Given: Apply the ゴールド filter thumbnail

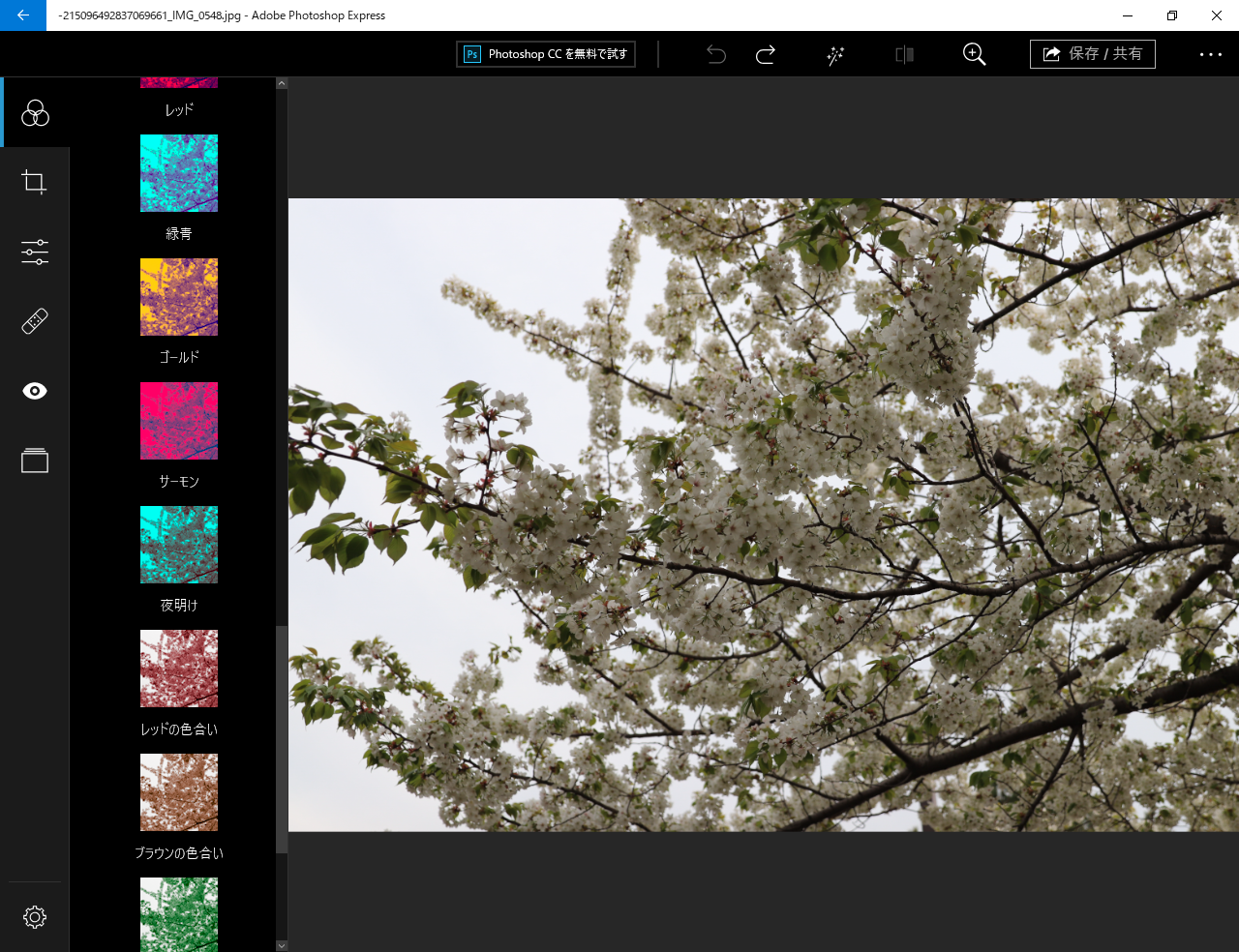Looking at the screenshot, I should [179, 297].
